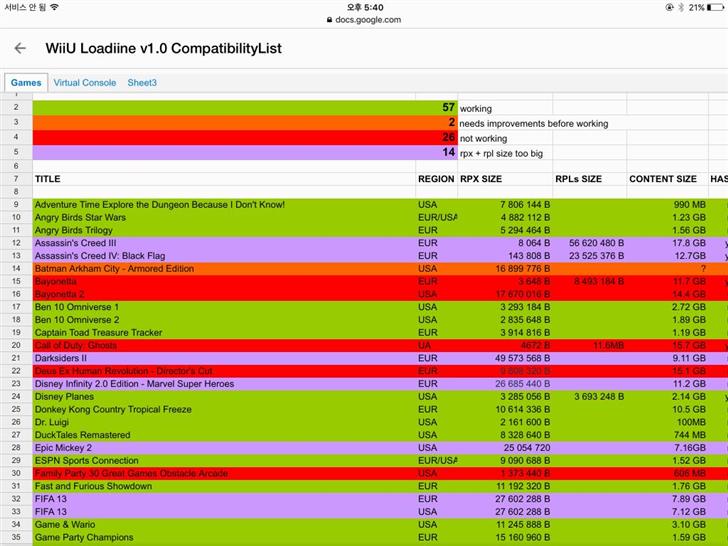
Task: Select content size cell 990 MB
Action: [668, 205]
